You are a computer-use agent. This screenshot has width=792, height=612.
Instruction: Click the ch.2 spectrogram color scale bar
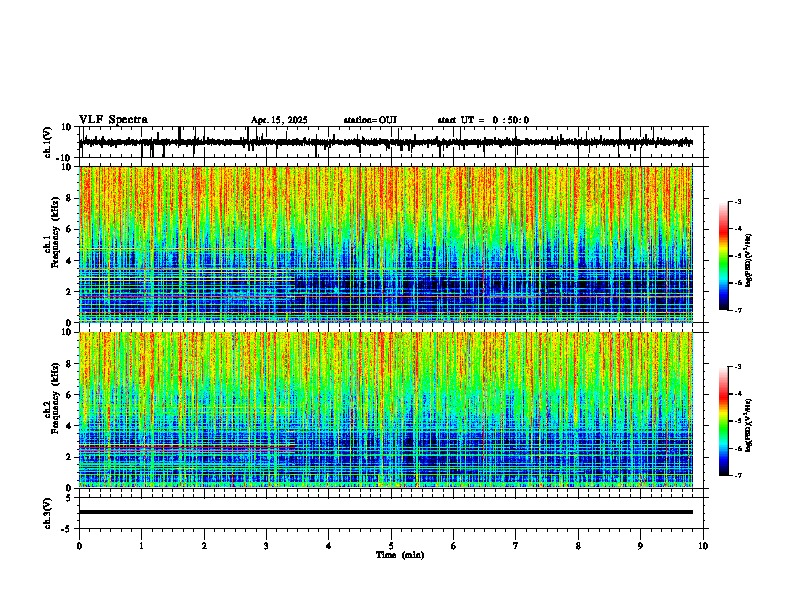[x=724, y=421]
